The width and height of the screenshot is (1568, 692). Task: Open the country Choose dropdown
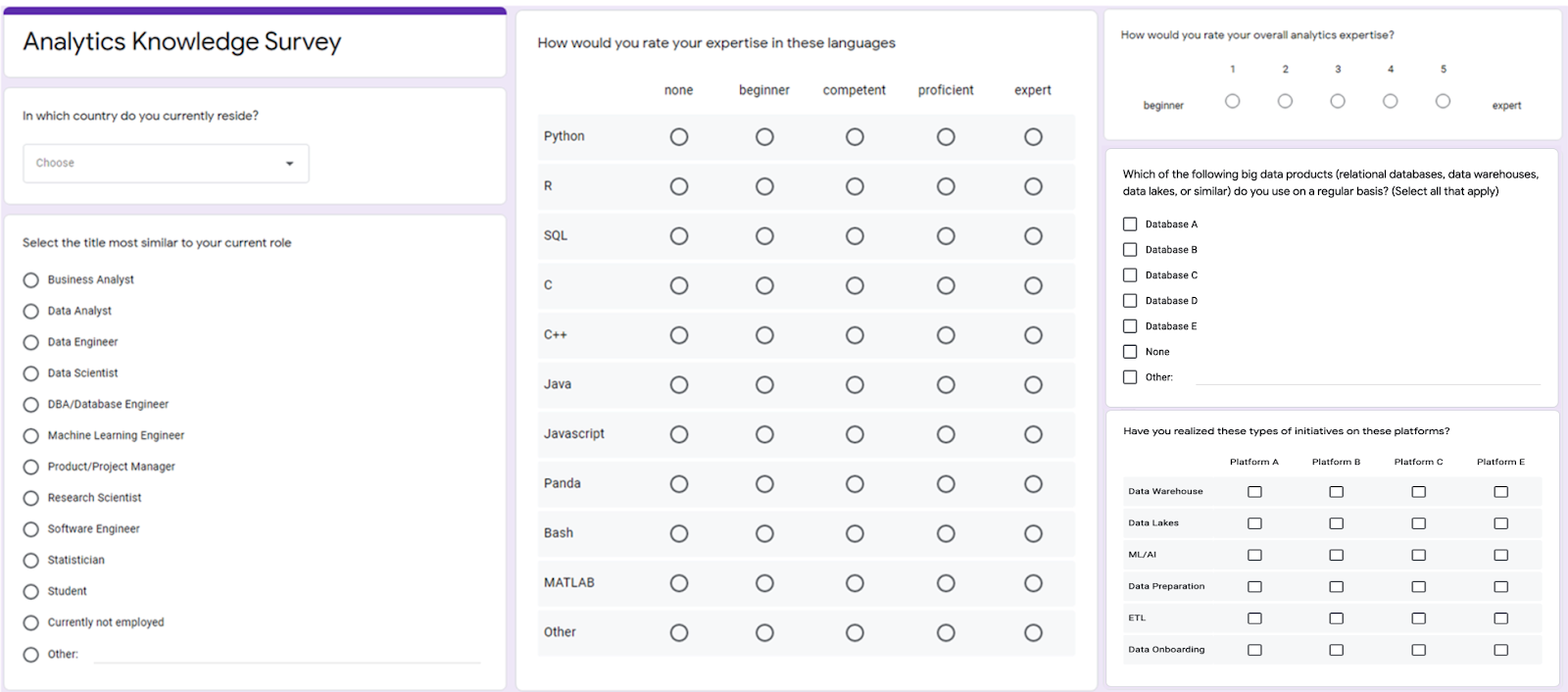pyautogui.click(x=166, y=163)
